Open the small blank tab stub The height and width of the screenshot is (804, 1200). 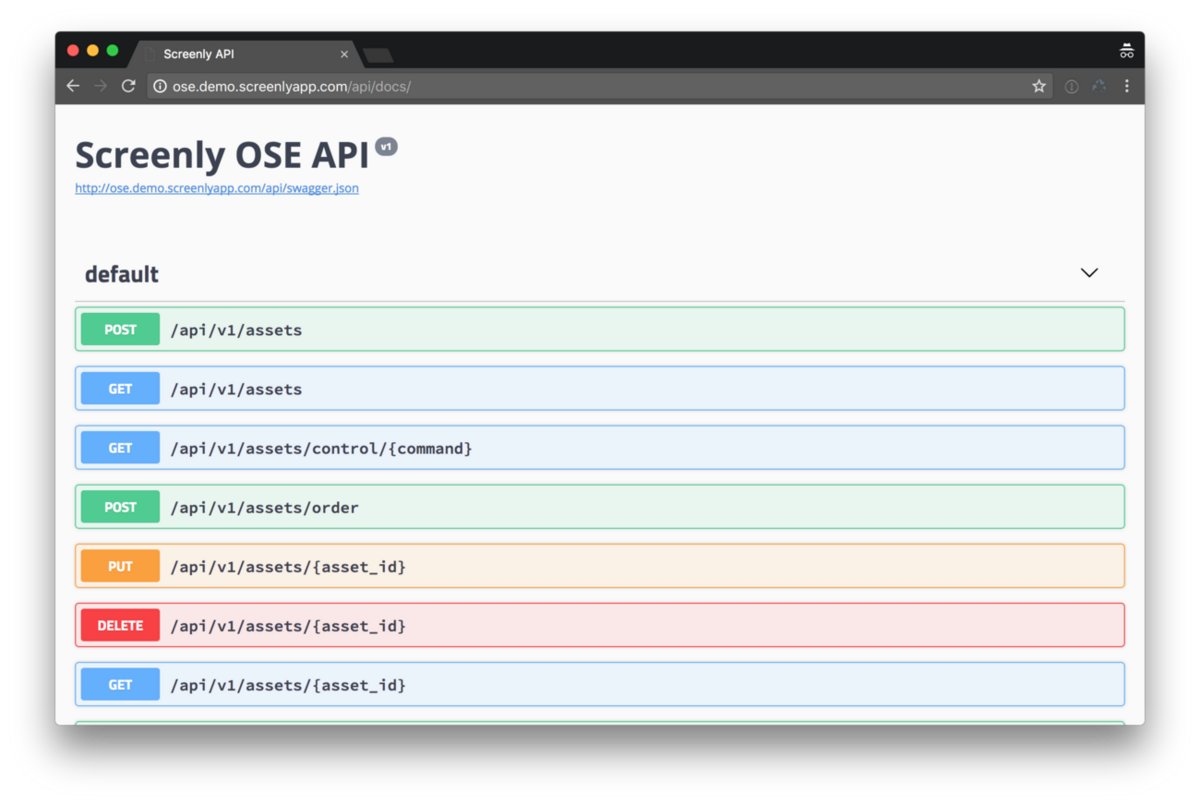click(377, 55)
